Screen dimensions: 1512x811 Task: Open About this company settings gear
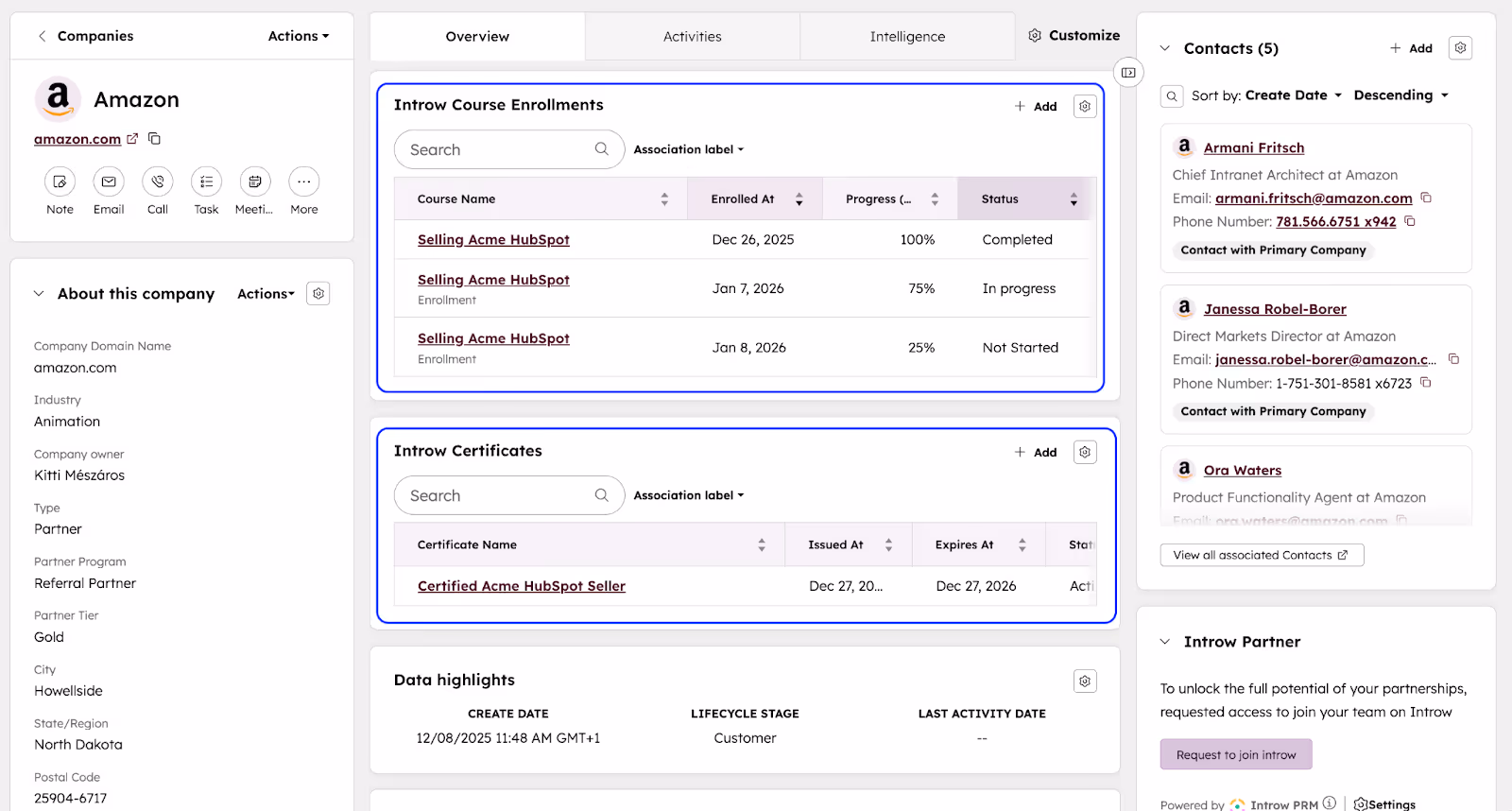318,294
